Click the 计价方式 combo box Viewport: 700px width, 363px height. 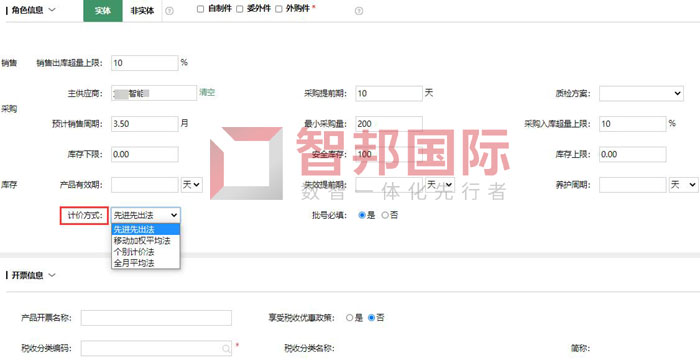tap(146, 215)
